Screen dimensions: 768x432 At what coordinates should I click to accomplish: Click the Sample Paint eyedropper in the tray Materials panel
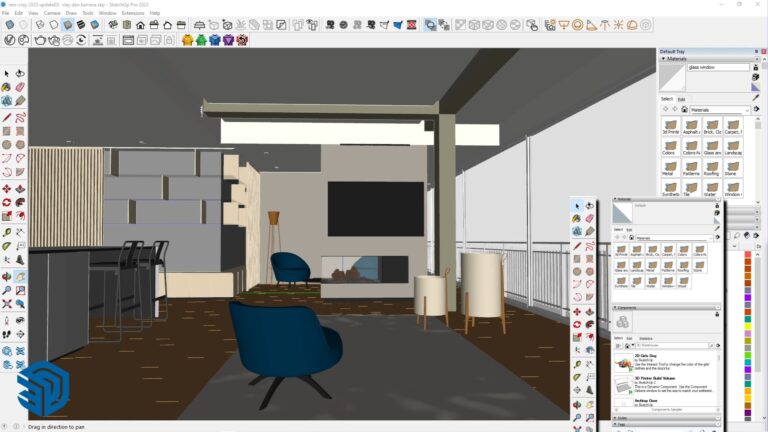[756, 98]
